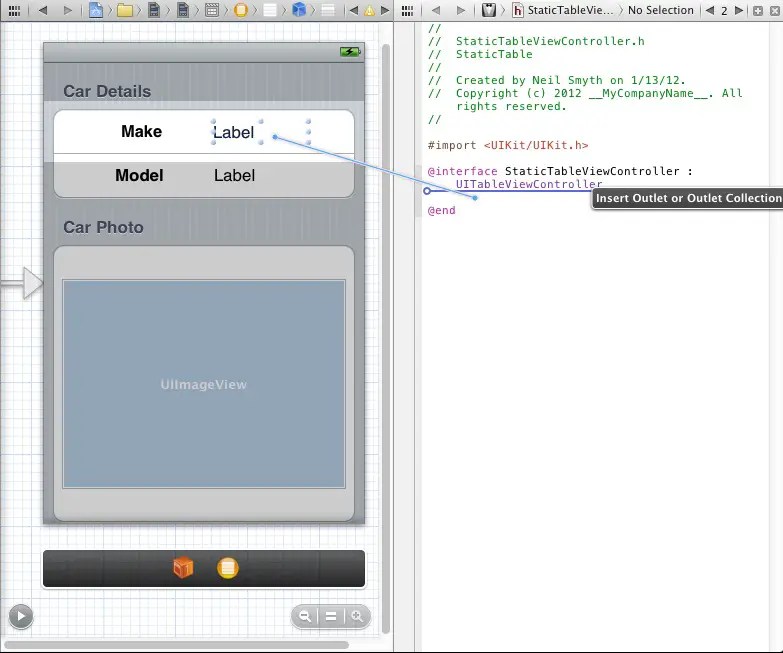Image resolution: width=783 pixels, height=653 pixels.
Task: Select First Responder orange cube in dock
Action: tap(183, 568)
